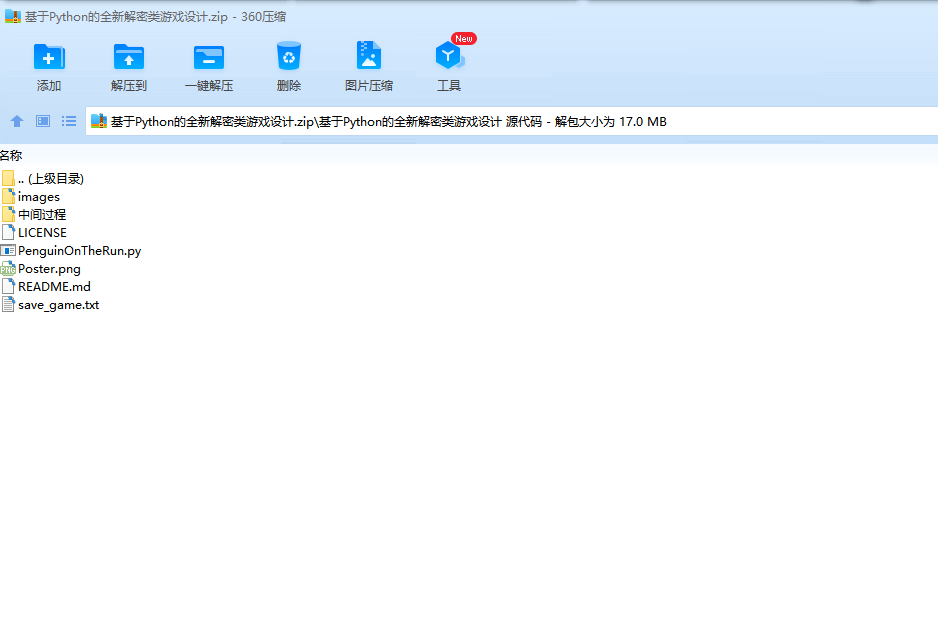Click the PenguinOnTheRun.py file icon

point(8,251)
